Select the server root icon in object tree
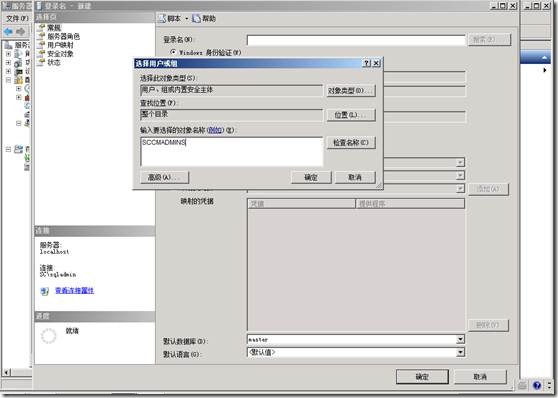 click(x=8, y=45)
